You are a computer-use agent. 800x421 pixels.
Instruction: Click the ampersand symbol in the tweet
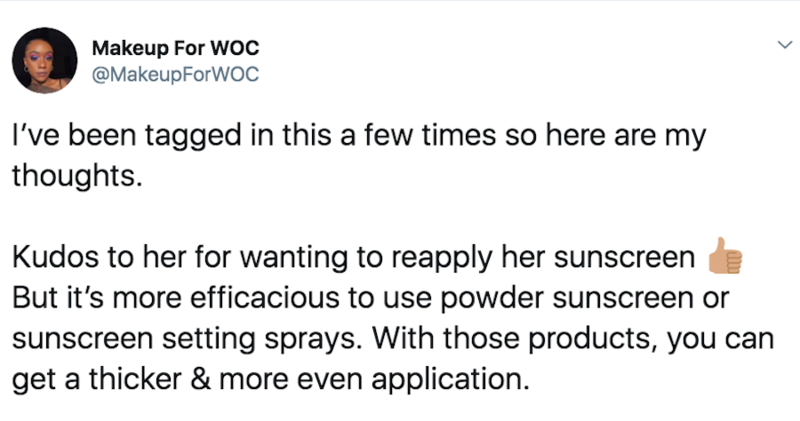[x=202, y=379]
